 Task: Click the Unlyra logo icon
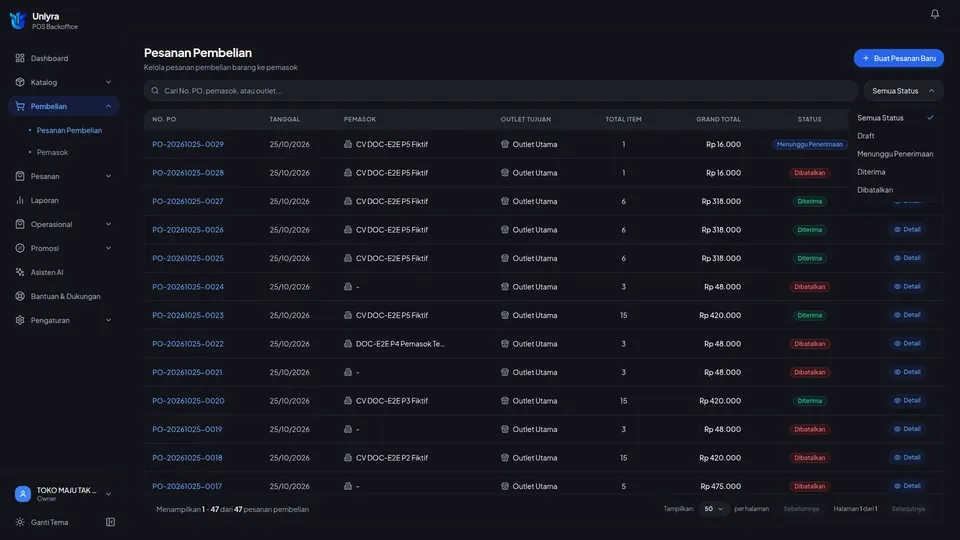tap(18, 20)
